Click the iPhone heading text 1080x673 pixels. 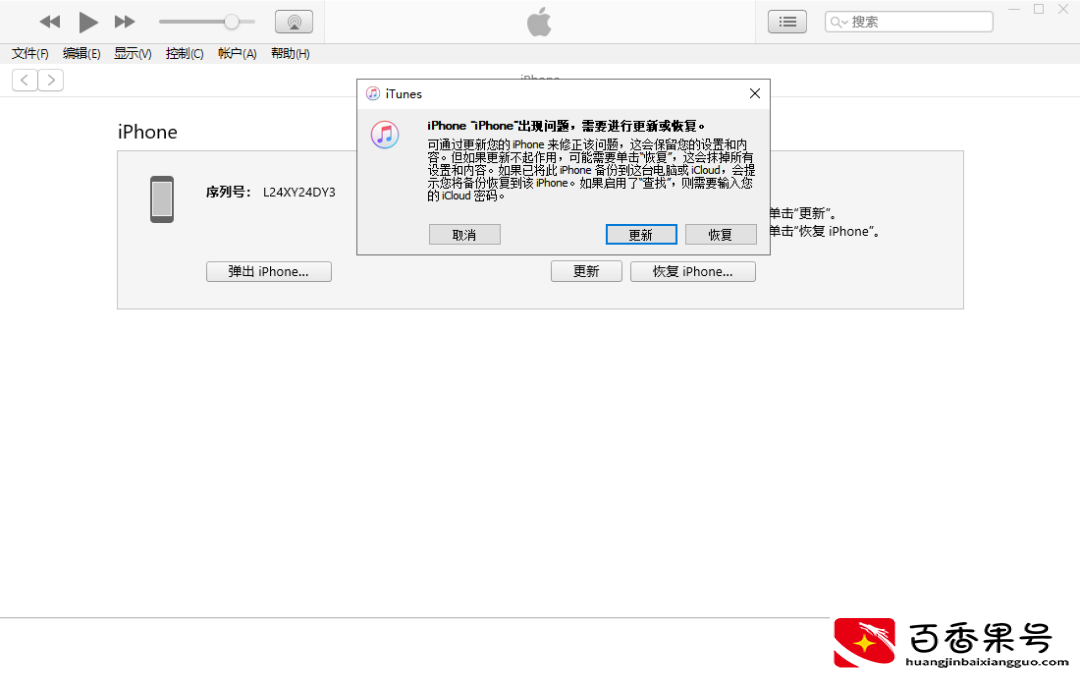pos(147,132)
